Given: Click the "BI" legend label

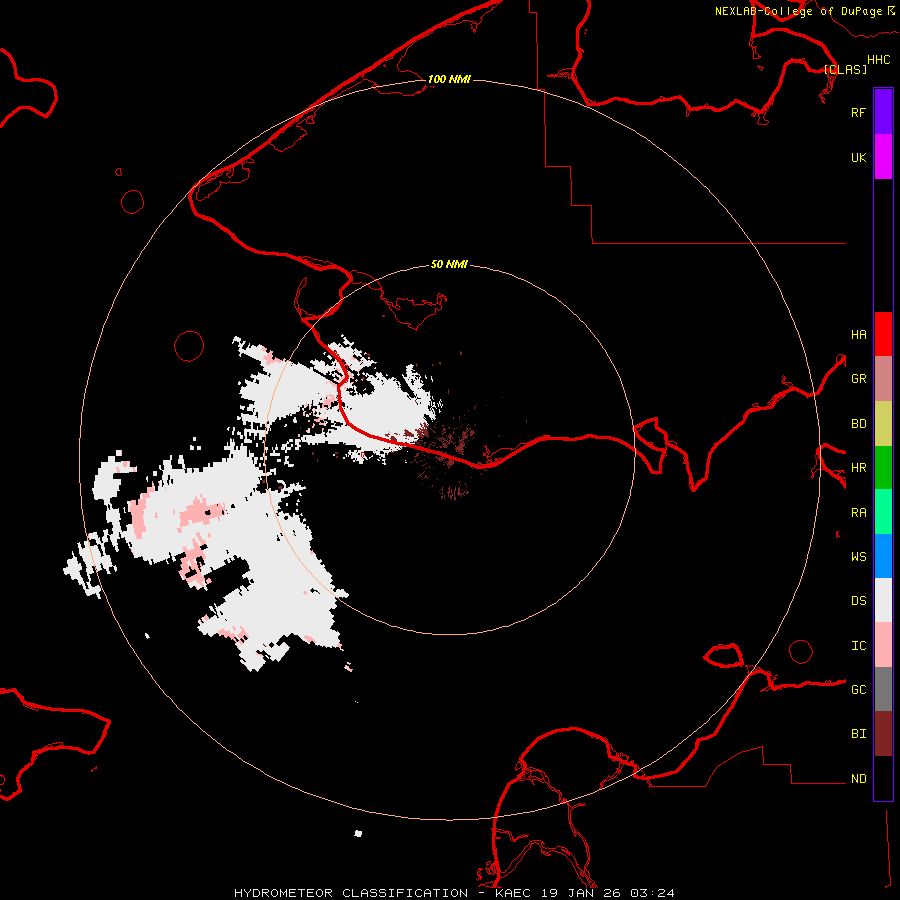Looking at the screenshot, I should 858,734.
